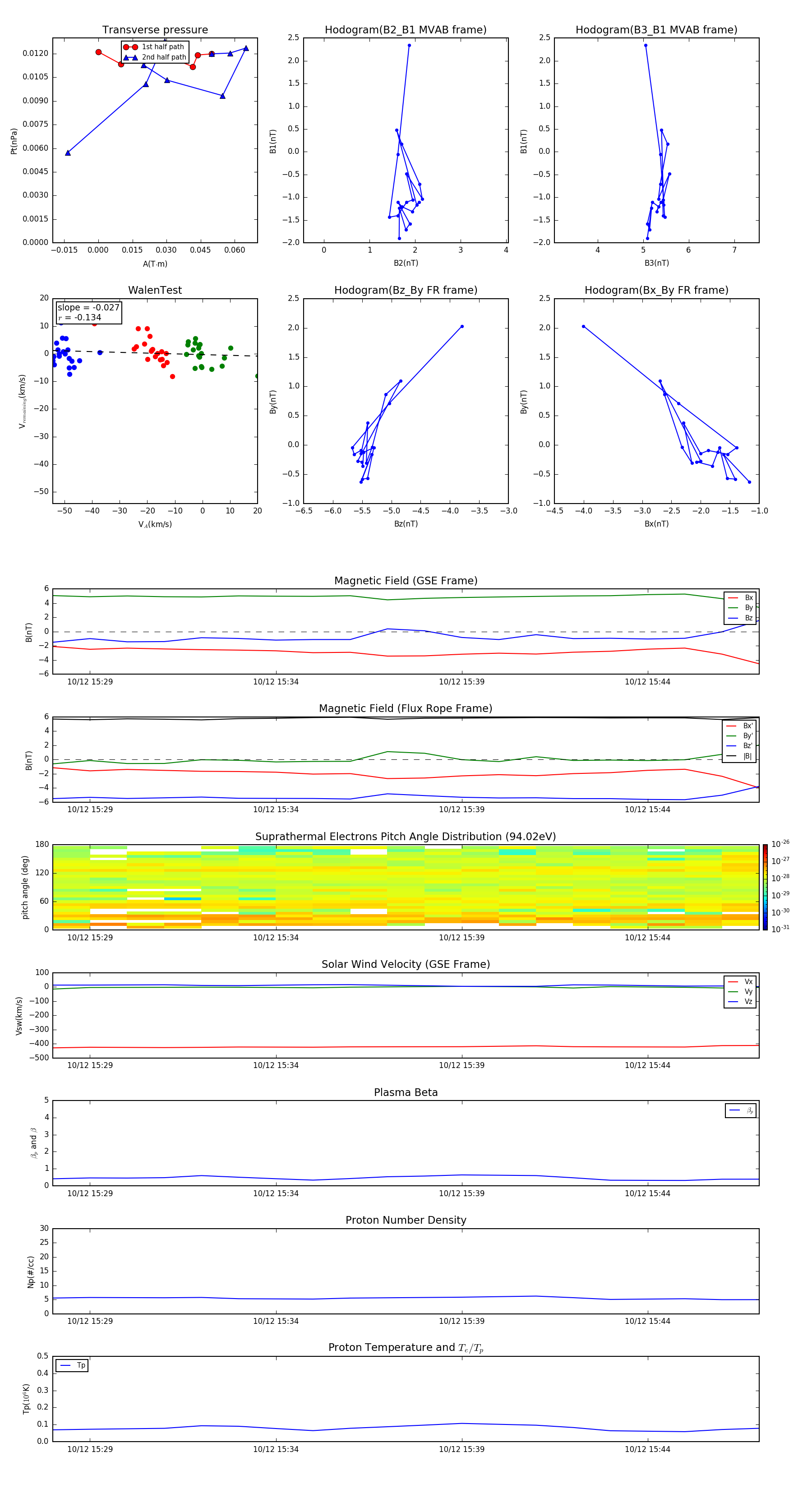Click the top-right data point in Bz_By hodogram
Image resolution: width=812 pixels, height=1489 pixels.
click(x=462, y=327)
